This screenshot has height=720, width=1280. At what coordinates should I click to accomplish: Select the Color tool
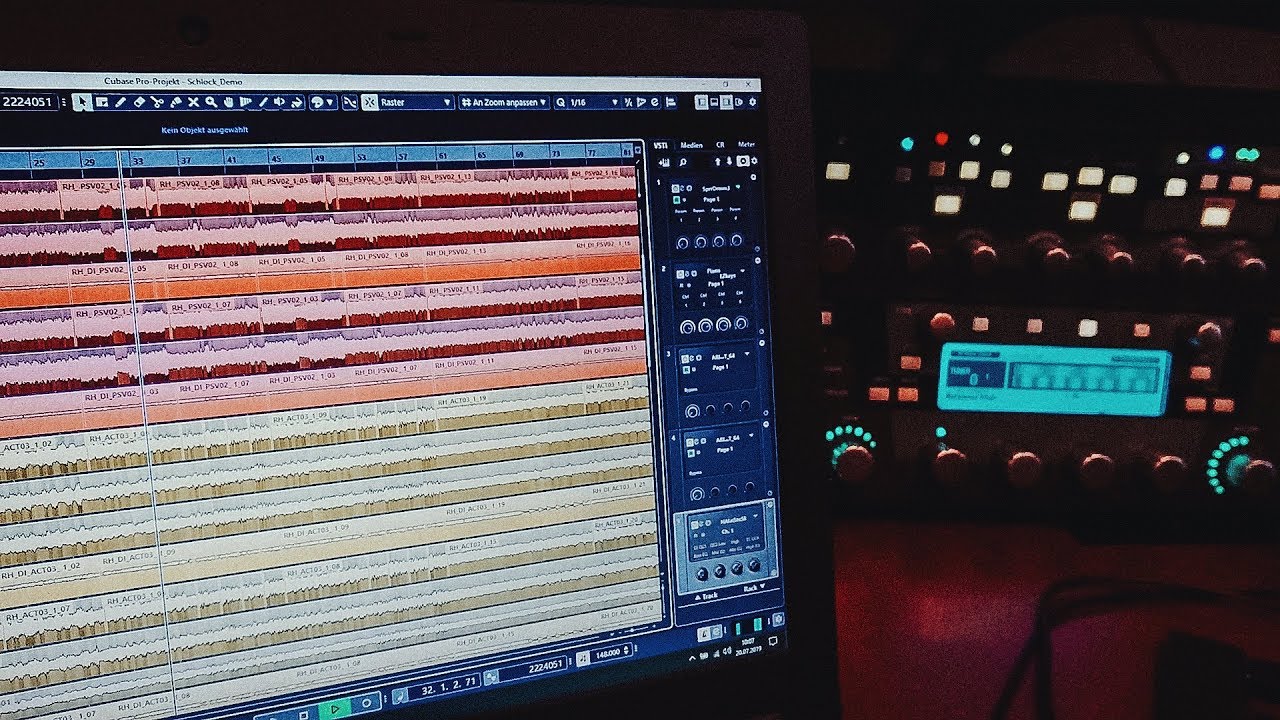295,102
